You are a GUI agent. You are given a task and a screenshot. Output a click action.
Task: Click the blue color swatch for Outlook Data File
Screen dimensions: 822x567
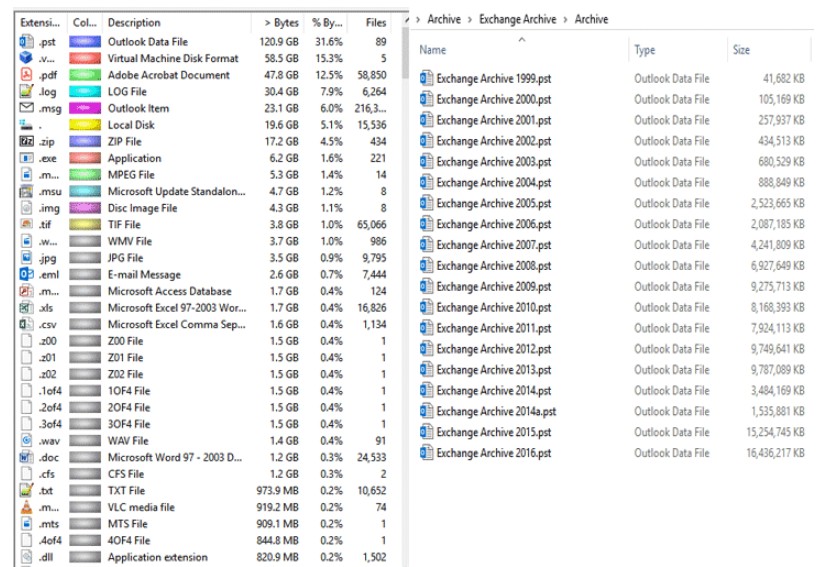(85, 41)
